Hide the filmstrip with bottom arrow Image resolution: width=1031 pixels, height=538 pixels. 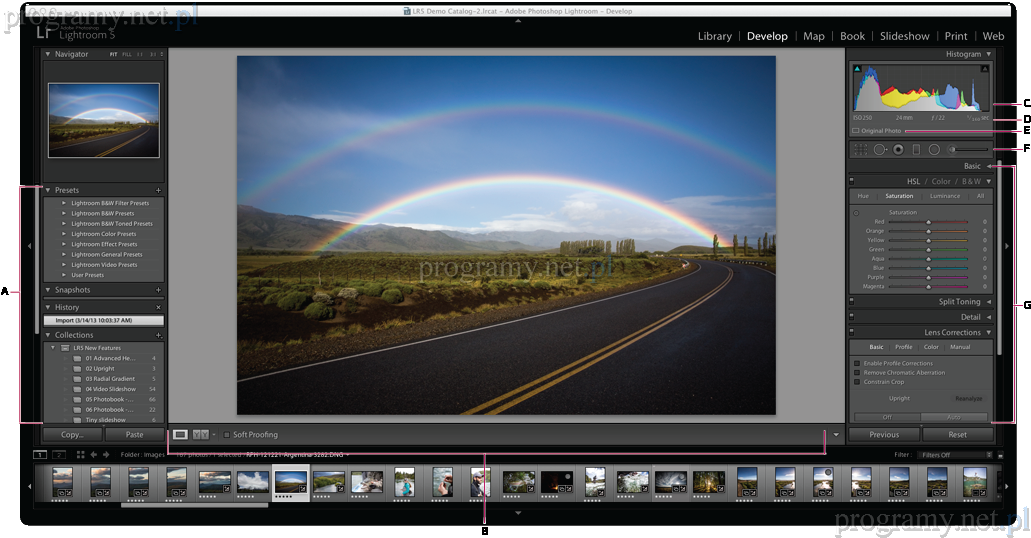518,513
